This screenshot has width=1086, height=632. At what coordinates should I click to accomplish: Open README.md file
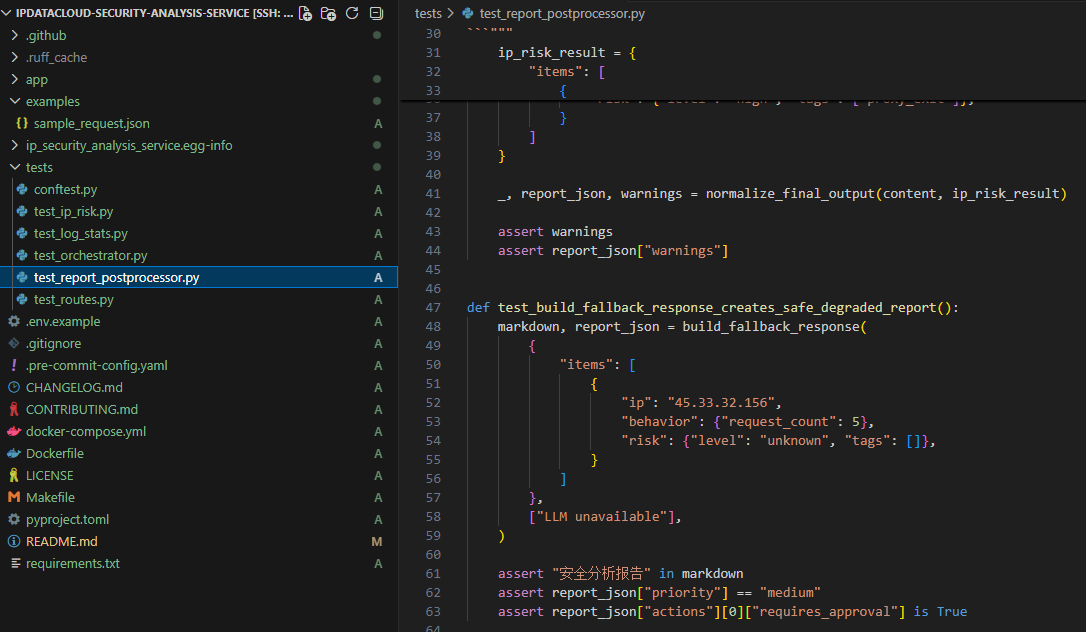pos(62,542)
